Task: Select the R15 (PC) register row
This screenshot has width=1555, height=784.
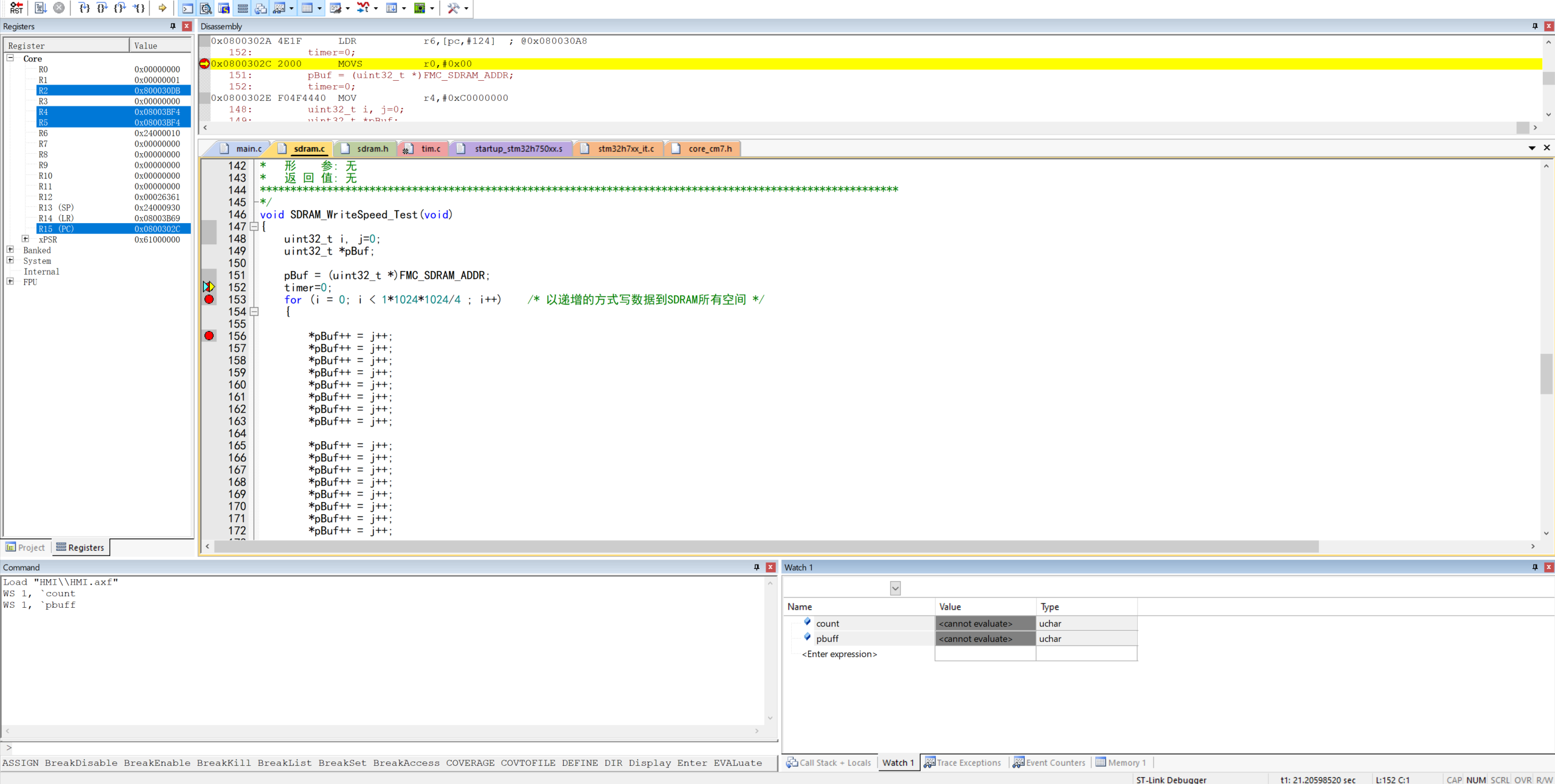Action: pyautogui.click(x=113, y=229)
